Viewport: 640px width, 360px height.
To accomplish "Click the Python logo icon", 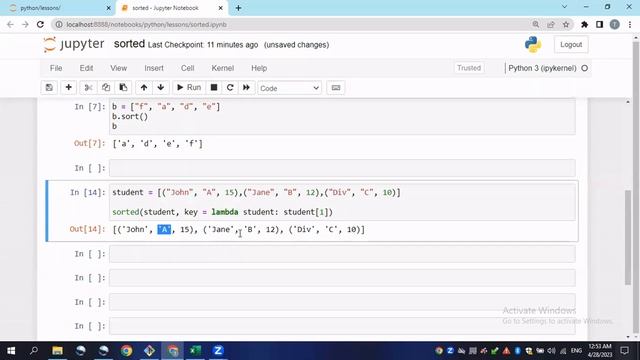I will (x=533, y=44).
